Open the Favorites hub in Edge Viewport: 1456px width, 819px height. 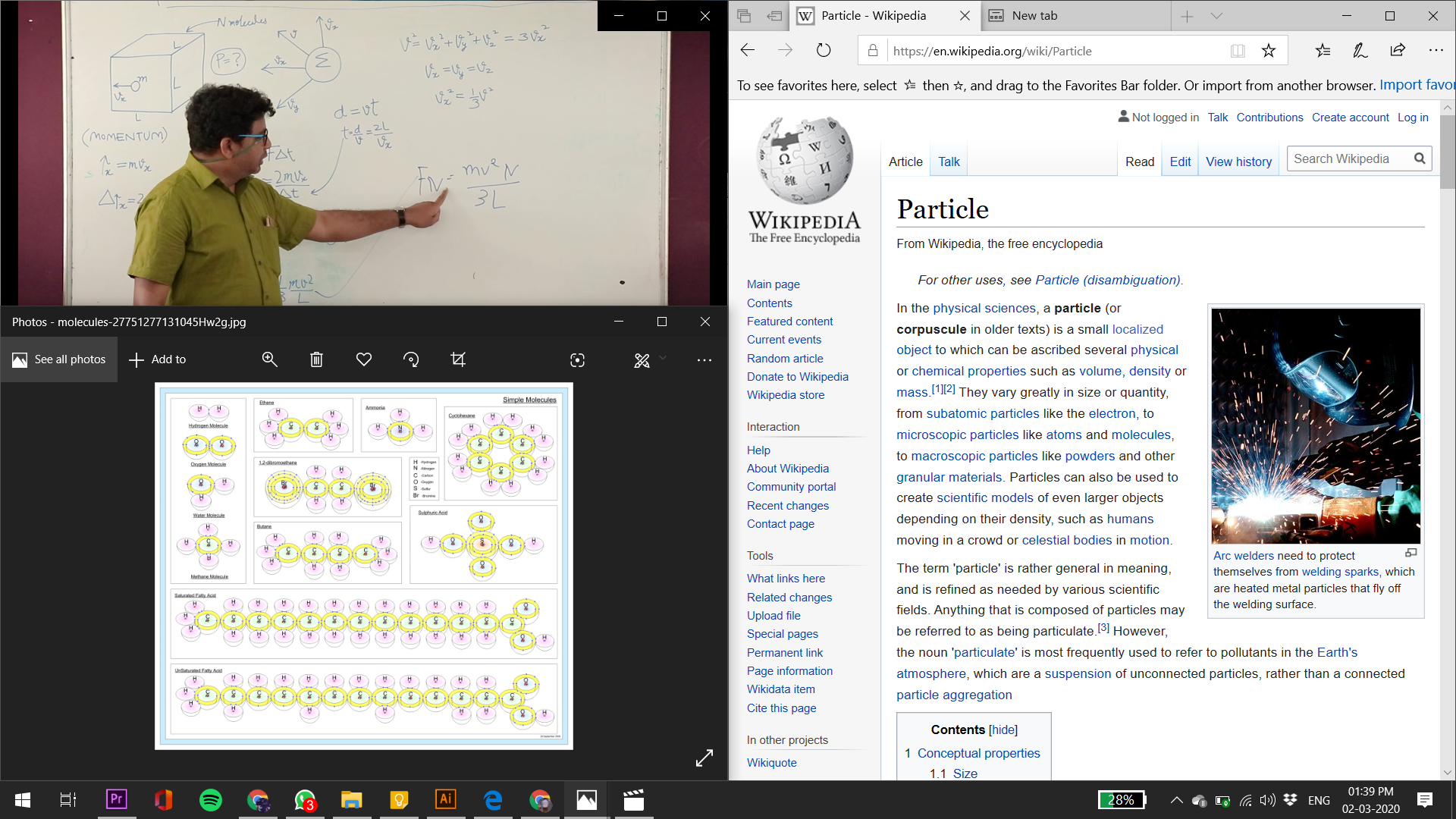[x=1323, y=51]
